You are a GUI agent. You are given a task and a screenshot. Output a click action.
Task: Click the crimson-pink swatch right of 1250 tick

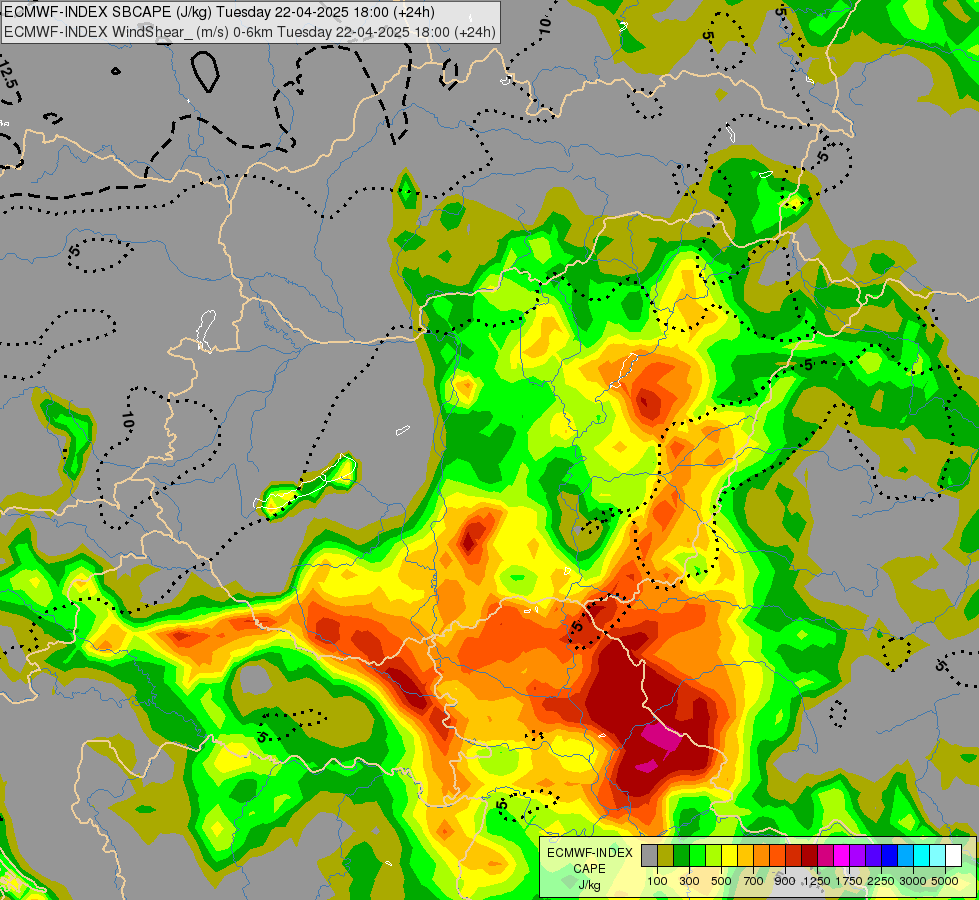pos(826,855)
